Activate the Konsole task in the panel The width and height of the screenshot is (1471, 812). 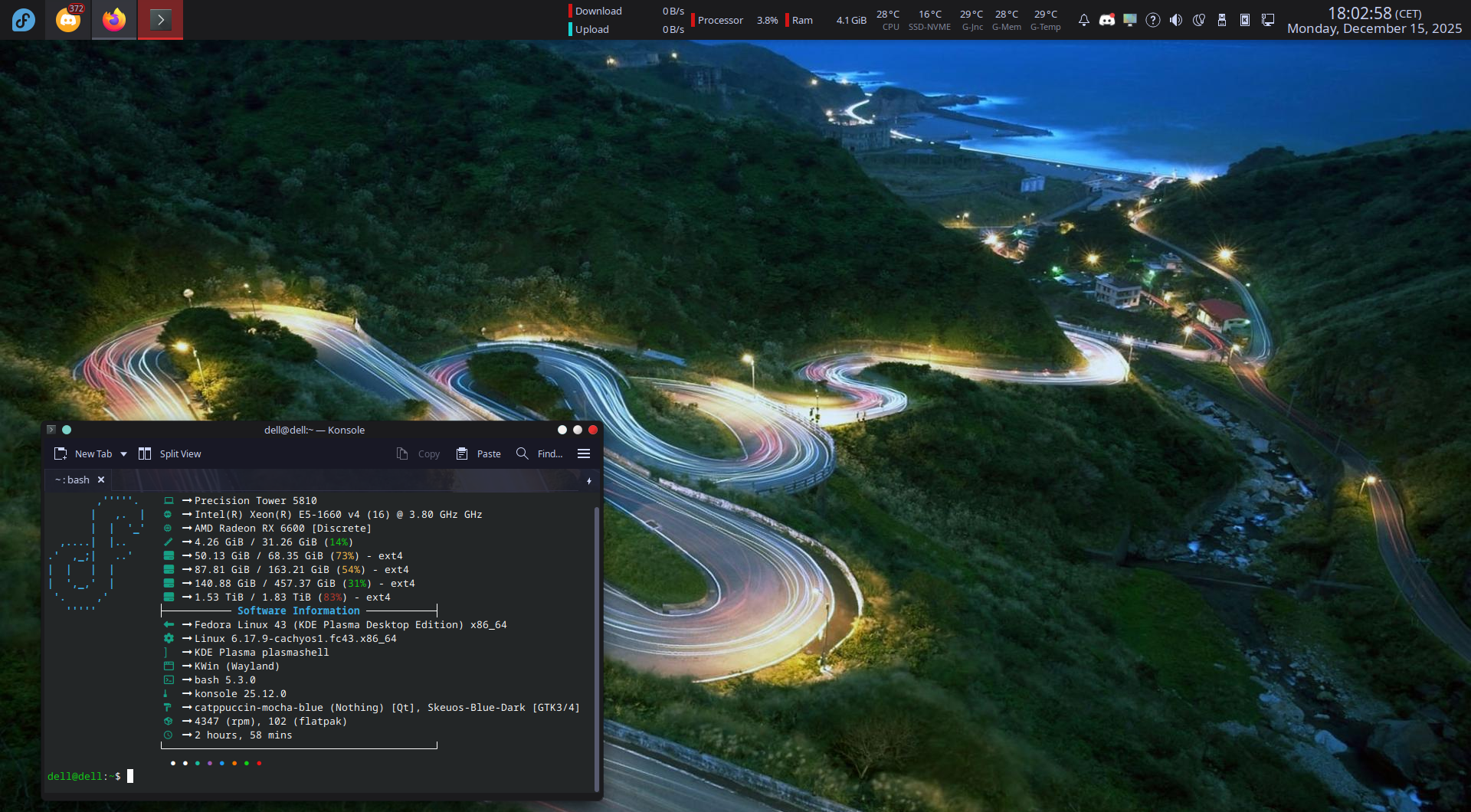point(160,20)
